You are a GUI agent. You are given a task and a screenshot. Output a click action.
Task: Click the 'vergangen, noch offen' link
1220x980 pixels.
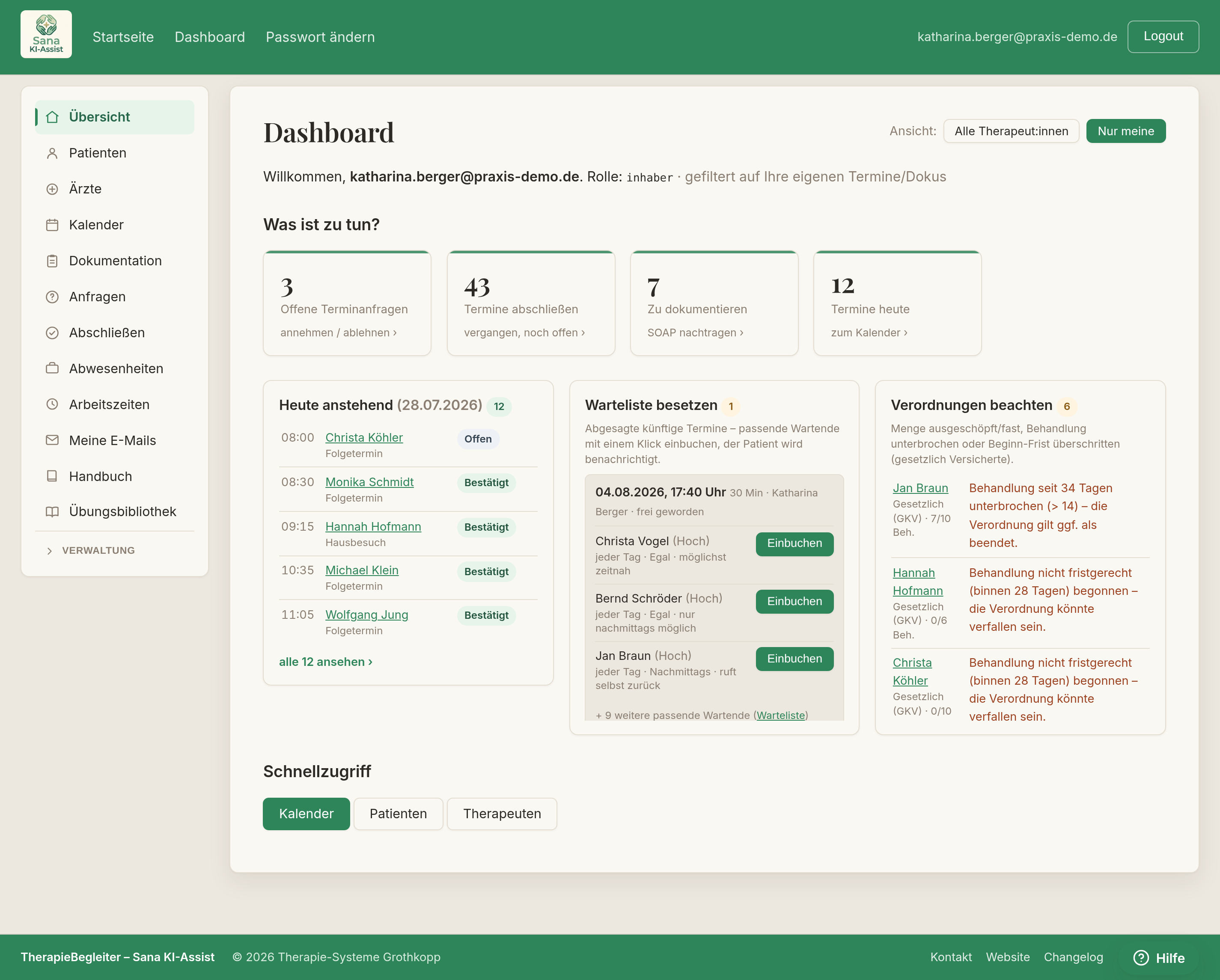pos(524,333)
